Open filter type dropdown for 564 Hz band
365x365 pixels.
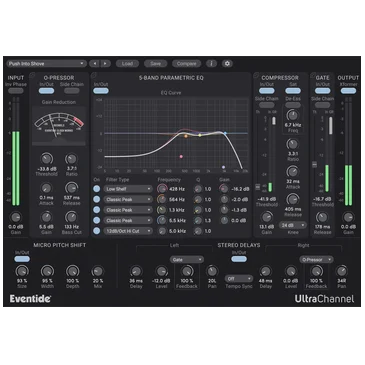[128, 200]
